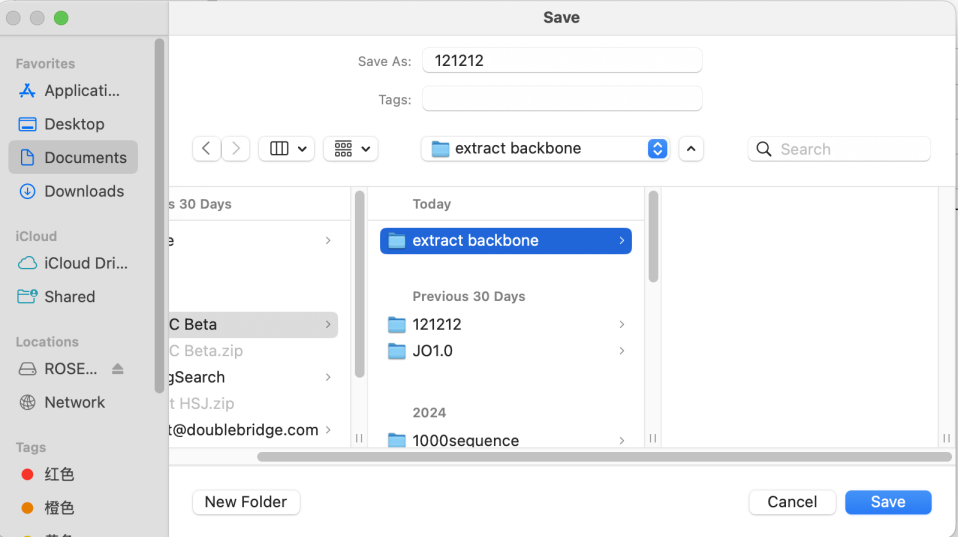Open the column view options dropdown

tap(287, 149)
